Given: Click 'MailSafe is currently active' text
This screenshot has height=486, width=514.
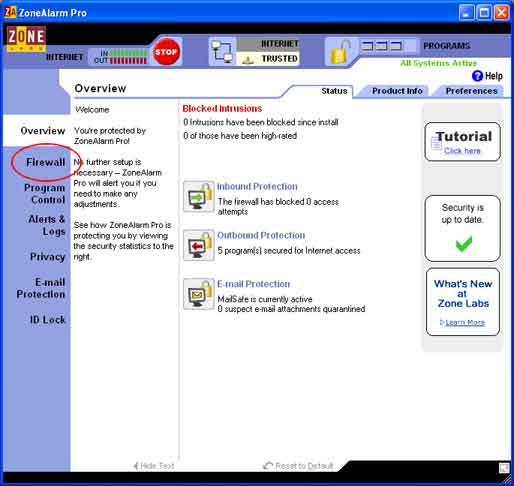Looking at the screenshot, I should (x=265, y=299).
